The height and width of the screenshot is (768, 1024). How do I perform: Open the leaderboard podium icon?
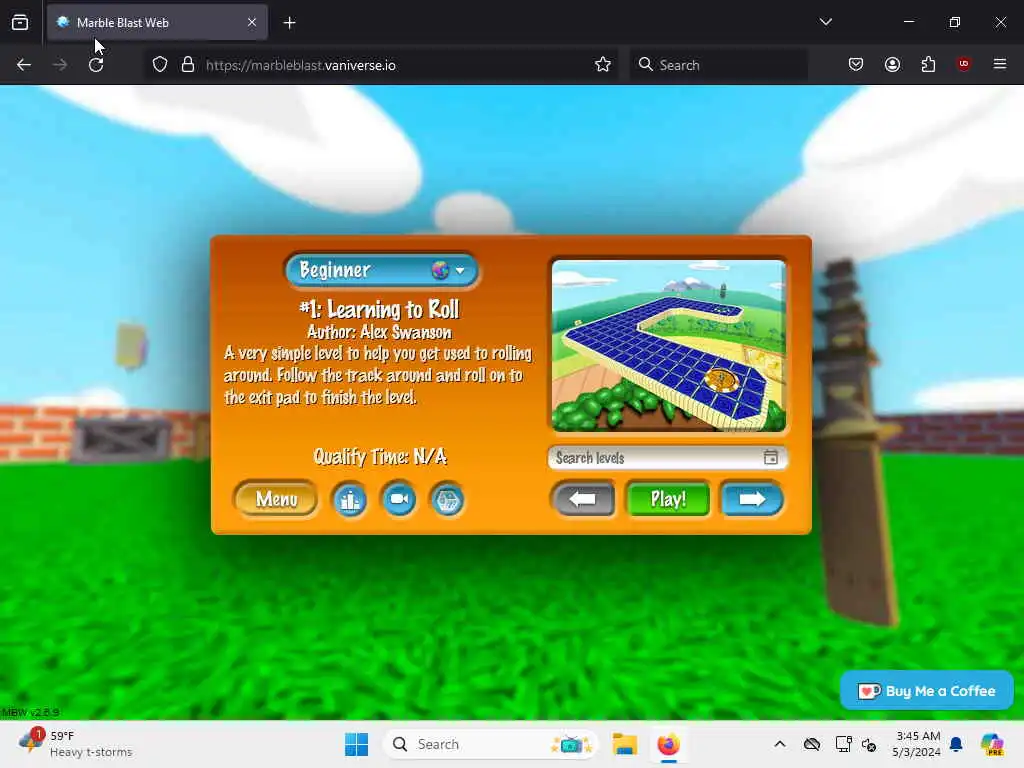350,500
